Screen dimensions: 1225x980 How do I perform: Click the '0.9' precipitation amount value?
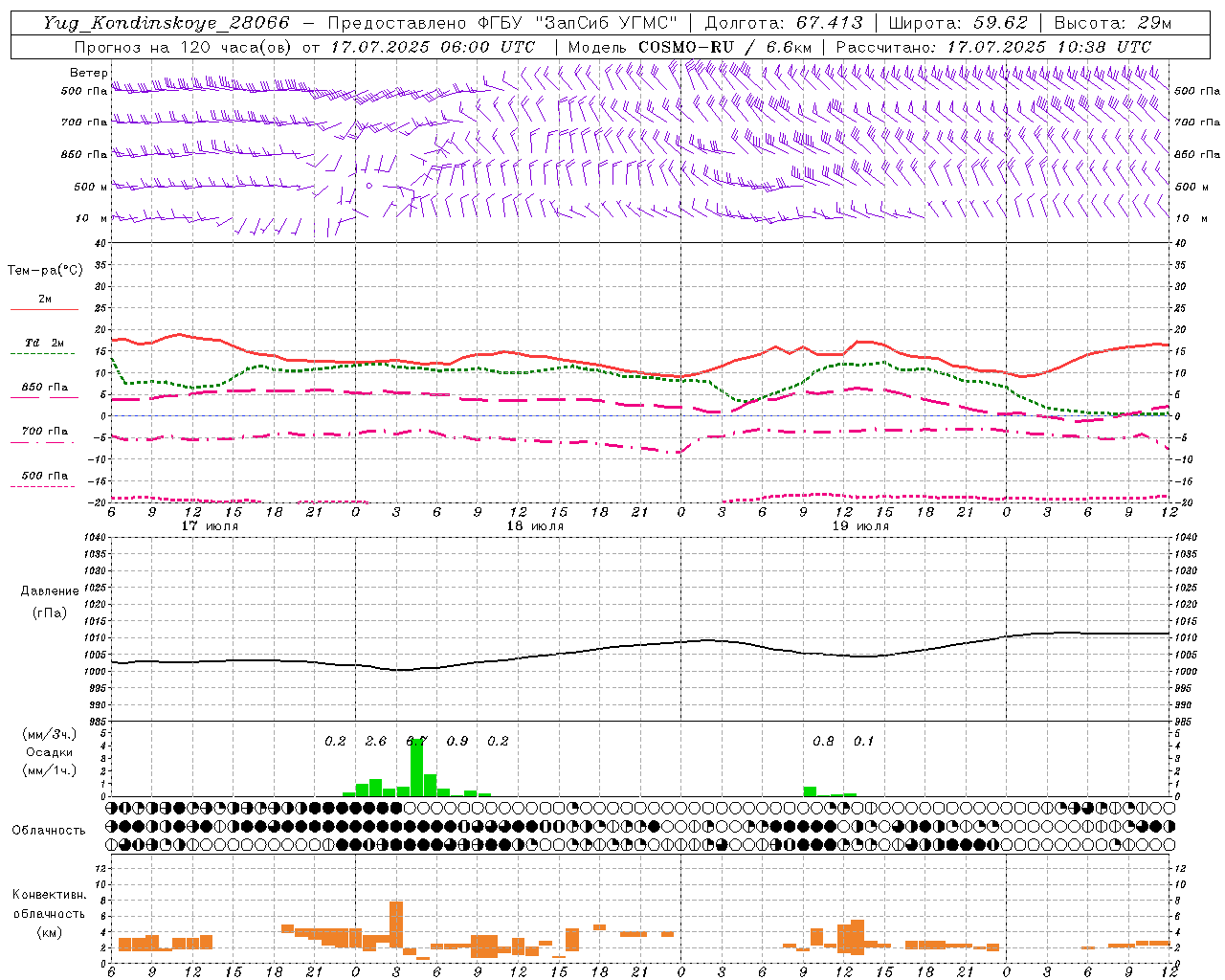457,742
